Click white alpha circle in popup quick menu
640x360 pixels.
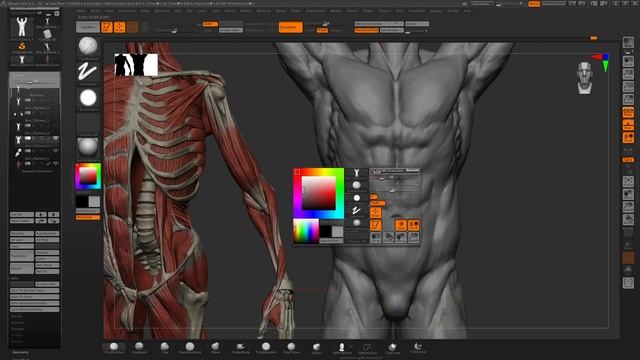pos(356,198)
